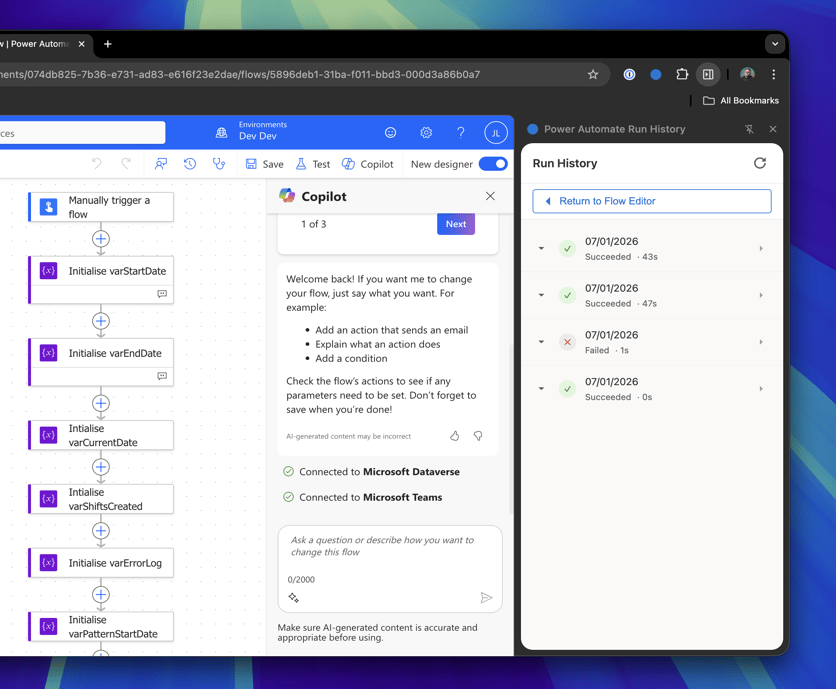Expand the 0s succeeded run dropdown
The image size is (836, 689).
pyautogui.click(x=541, y=389)
